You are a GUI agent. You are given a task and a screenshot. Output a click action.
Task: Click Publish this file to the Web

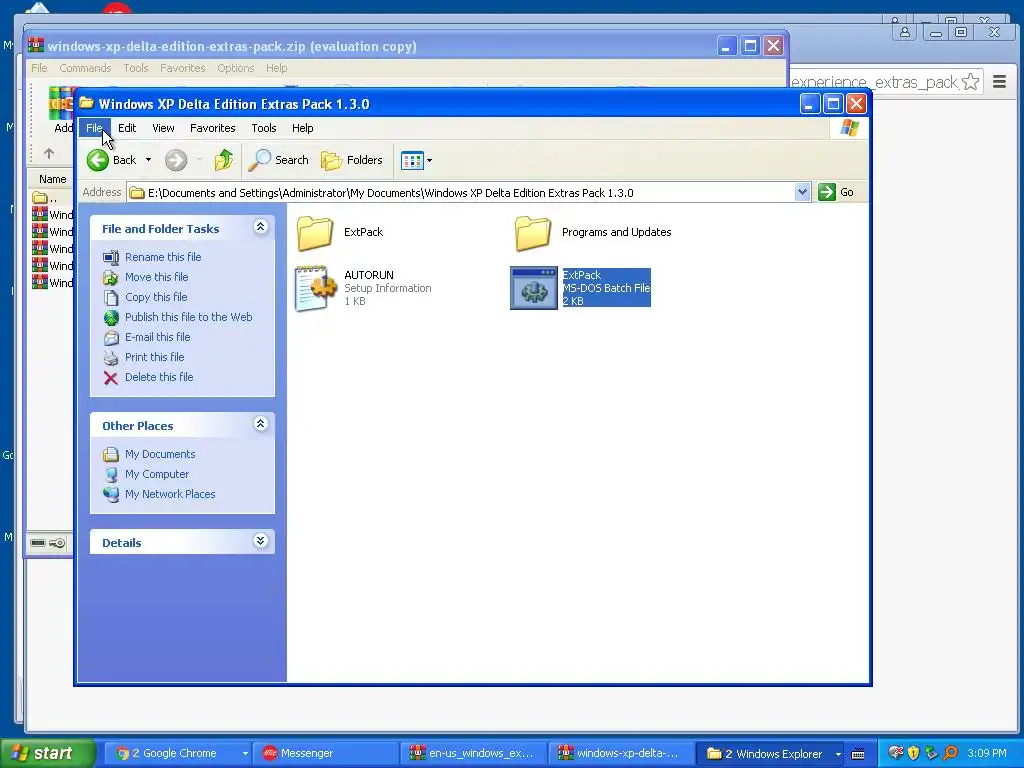[189, 317]
